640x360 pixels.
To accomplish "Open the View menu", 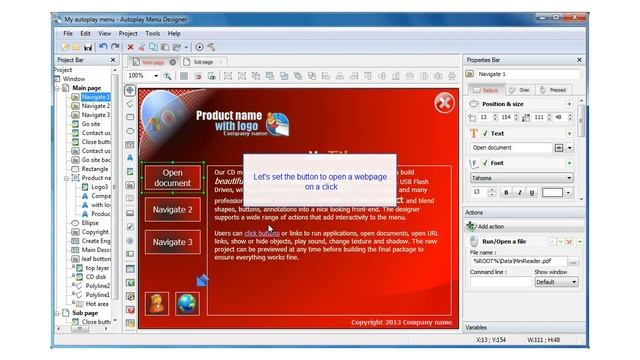I will coord(104,33).
